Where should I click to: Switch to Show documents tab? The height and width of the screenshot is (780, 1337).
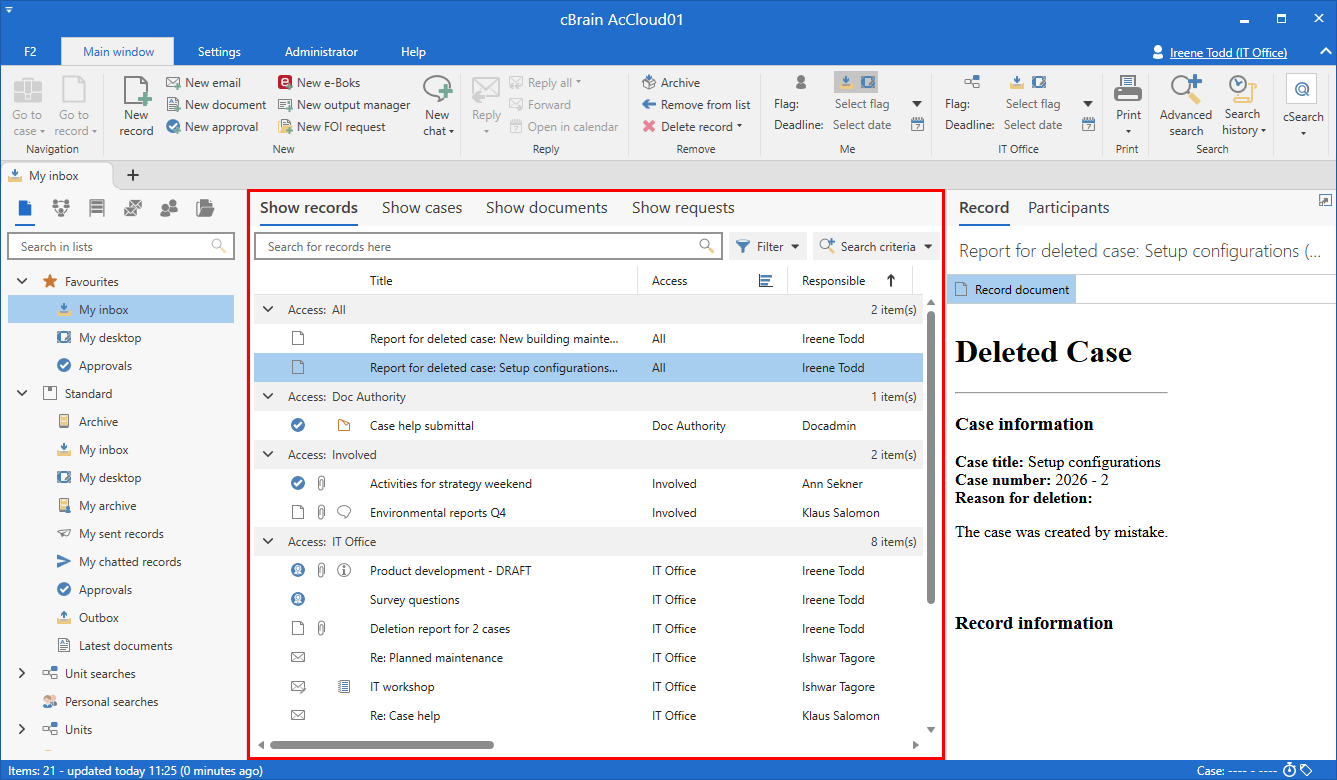pos(547,208)
